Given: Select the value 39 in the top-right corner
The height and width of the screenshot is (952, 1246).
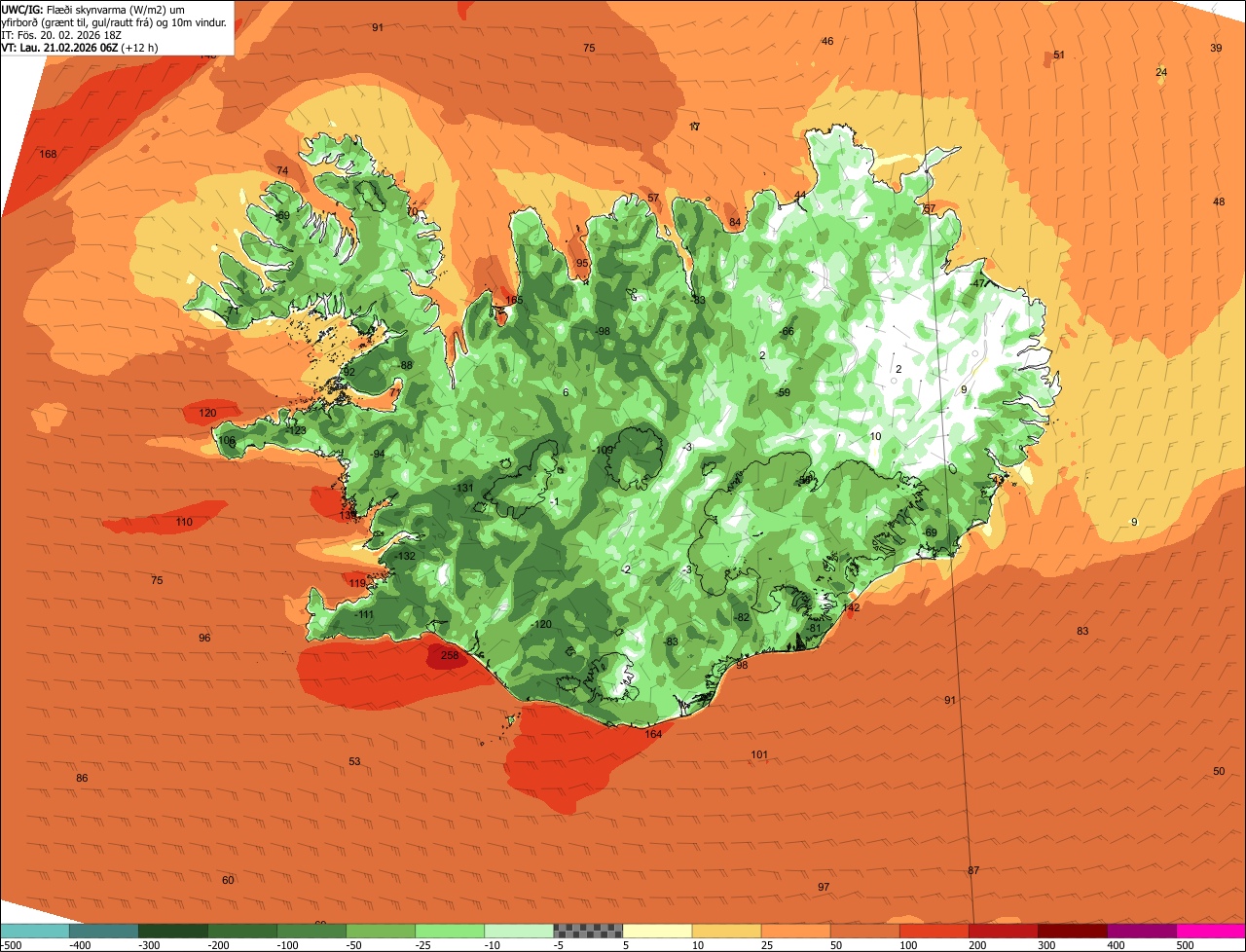Looking at the screenshot, I should [1216, 48].
